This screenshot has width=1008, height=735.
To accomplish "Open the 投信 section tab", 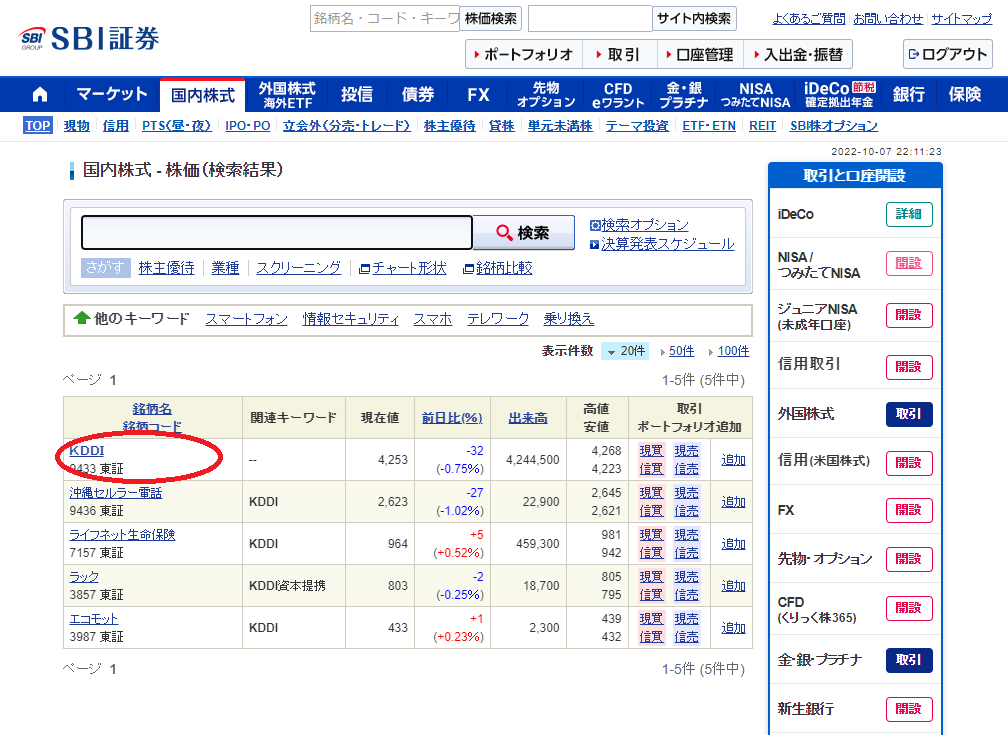I will pyautogui.click(x=357, y=94).
